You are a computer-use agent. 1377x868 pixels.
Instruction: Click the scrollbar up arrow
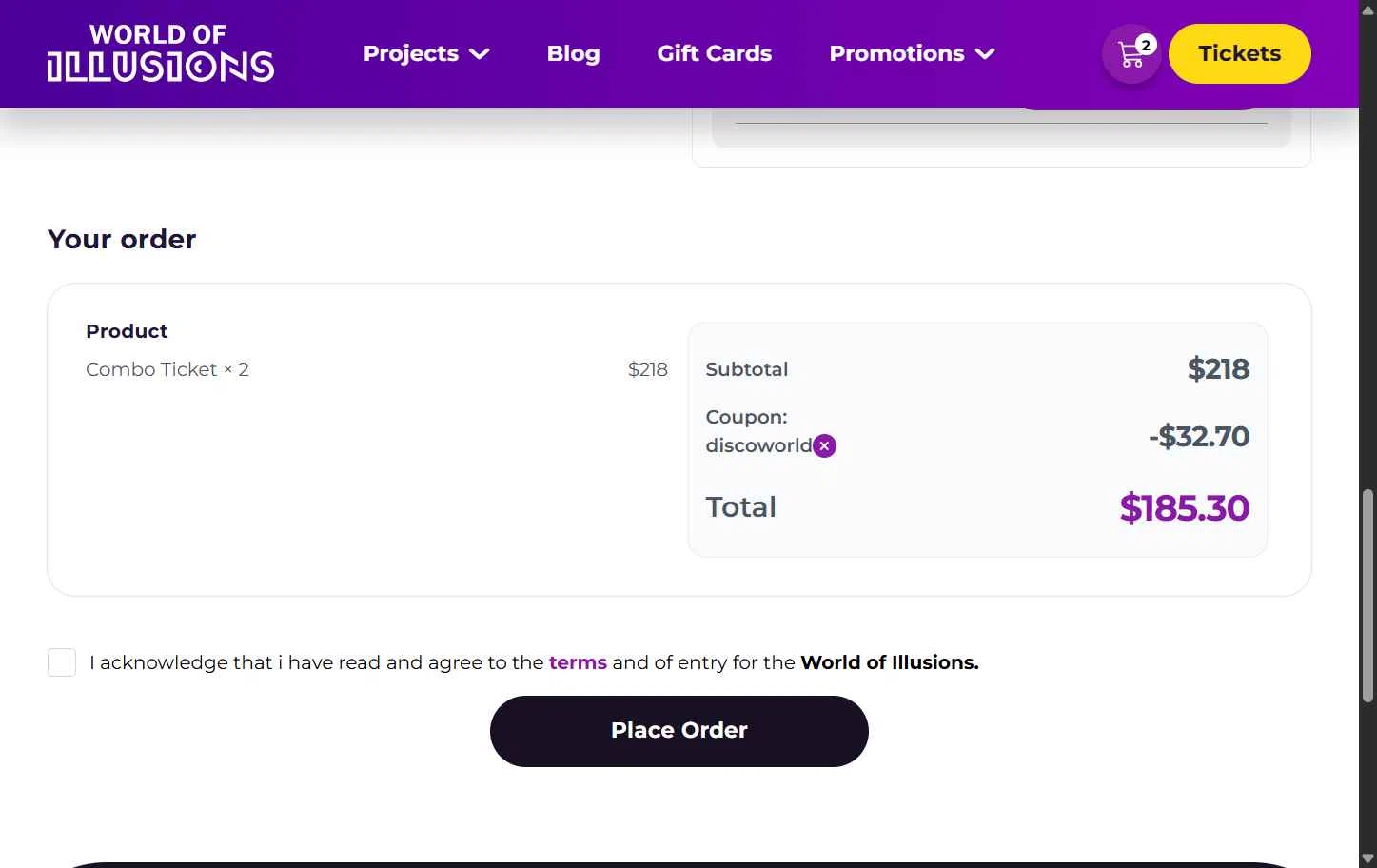coord(1367,9)
